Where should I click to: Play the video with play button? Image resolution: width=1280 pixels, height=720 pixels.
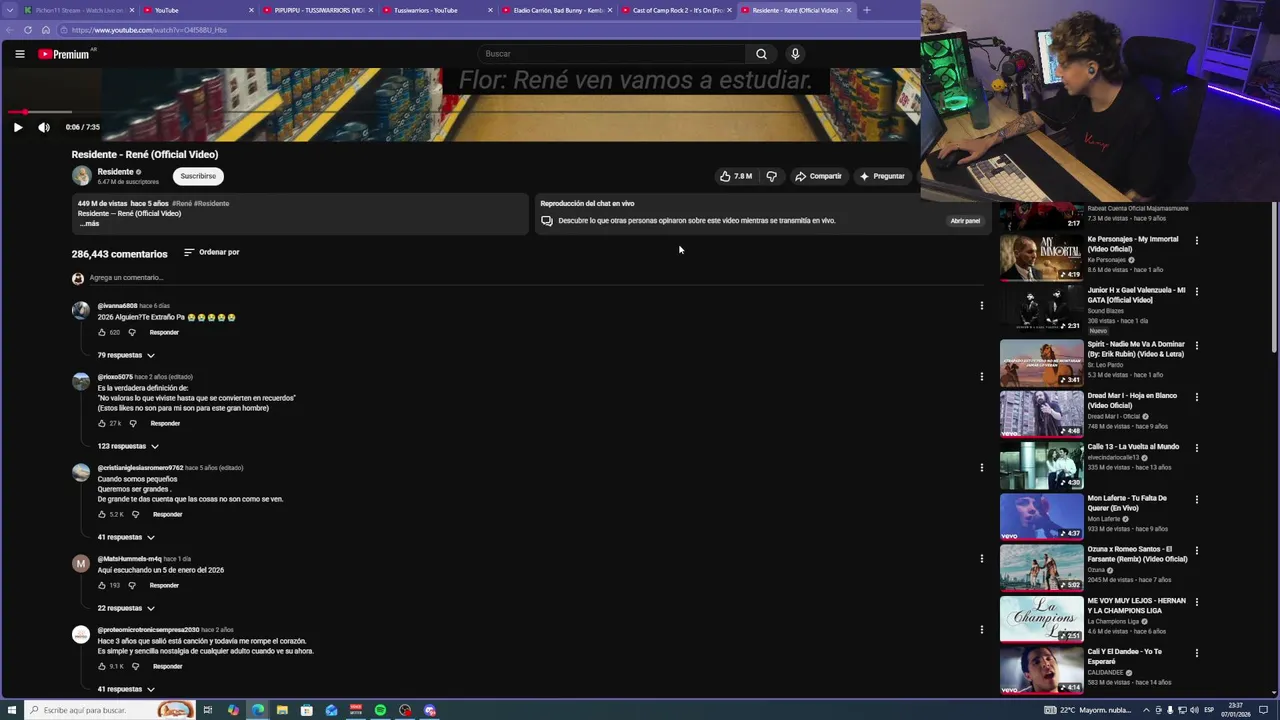click(18, 127)
